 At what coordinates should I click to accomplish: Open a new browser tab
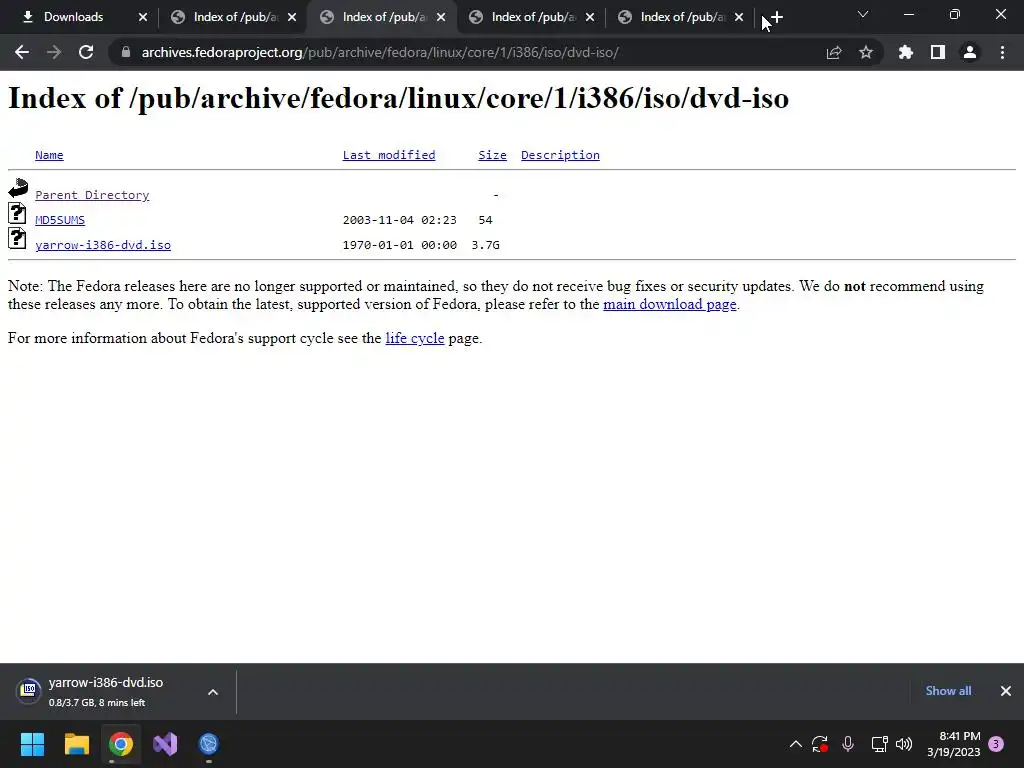click(x=776, y=18)
